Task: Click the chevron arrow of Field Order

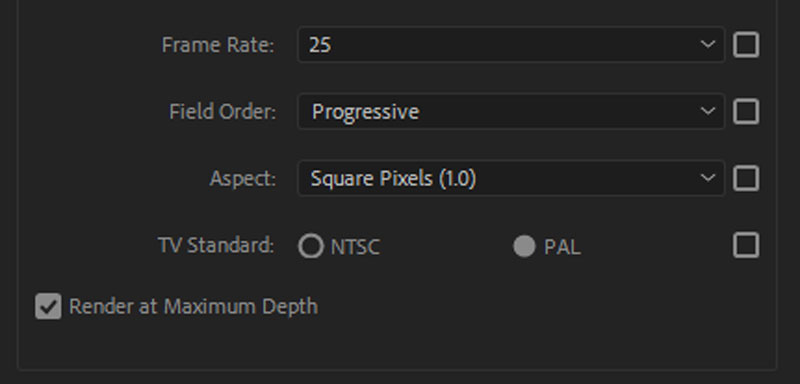Action: point(708,111)
